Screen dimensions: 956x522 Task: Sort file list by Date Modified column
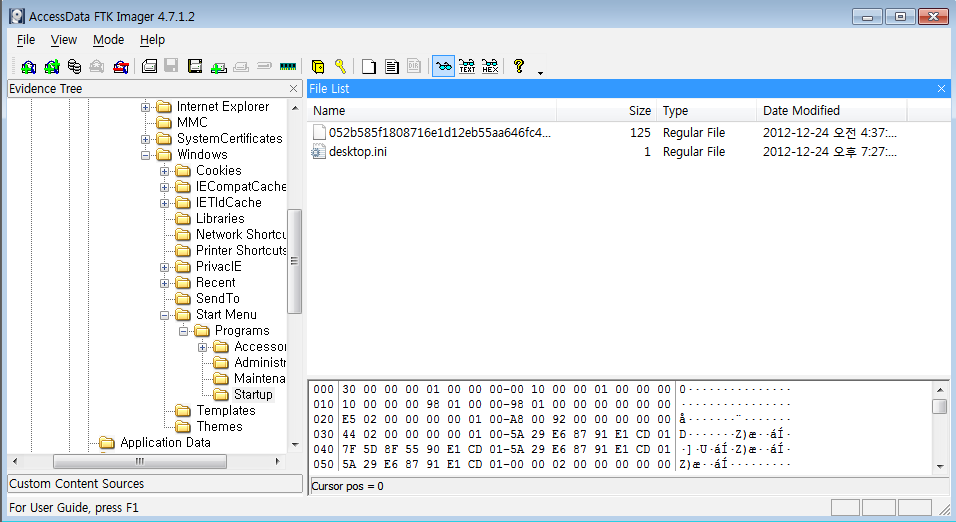[x=832, y=110]
